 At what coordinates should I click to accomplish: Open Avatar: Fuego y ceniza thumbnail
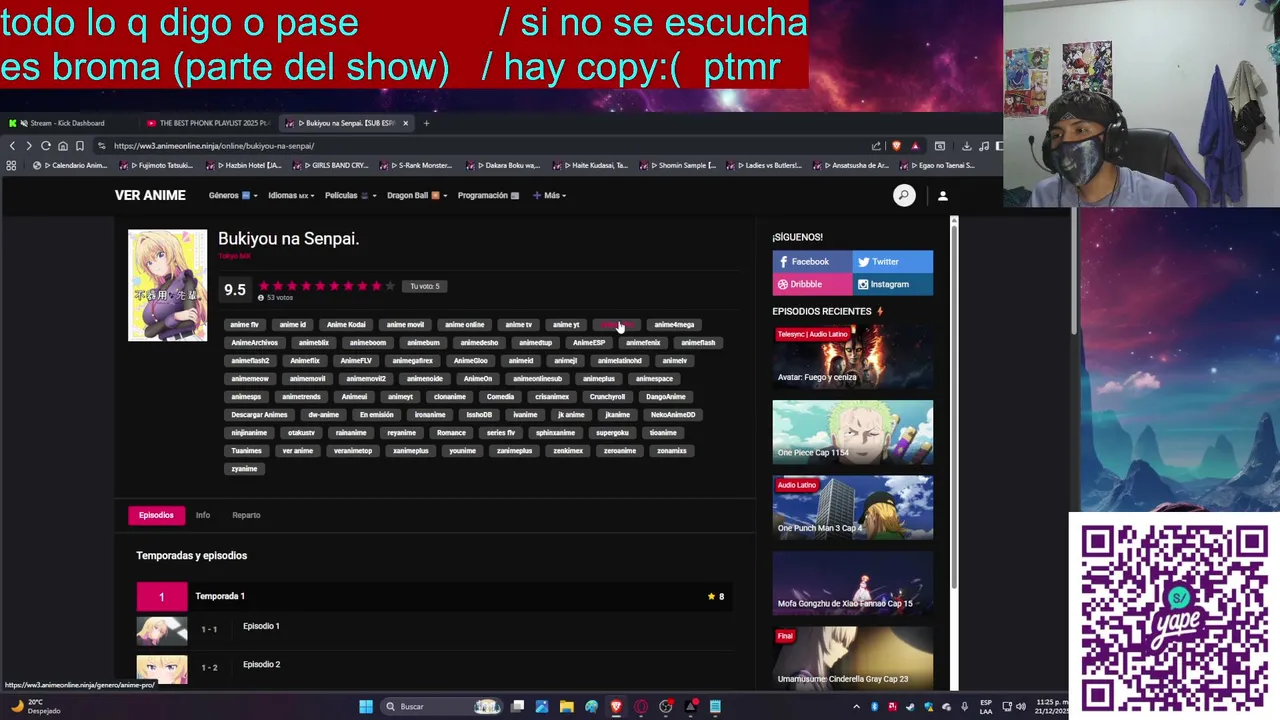coord(852,356)
